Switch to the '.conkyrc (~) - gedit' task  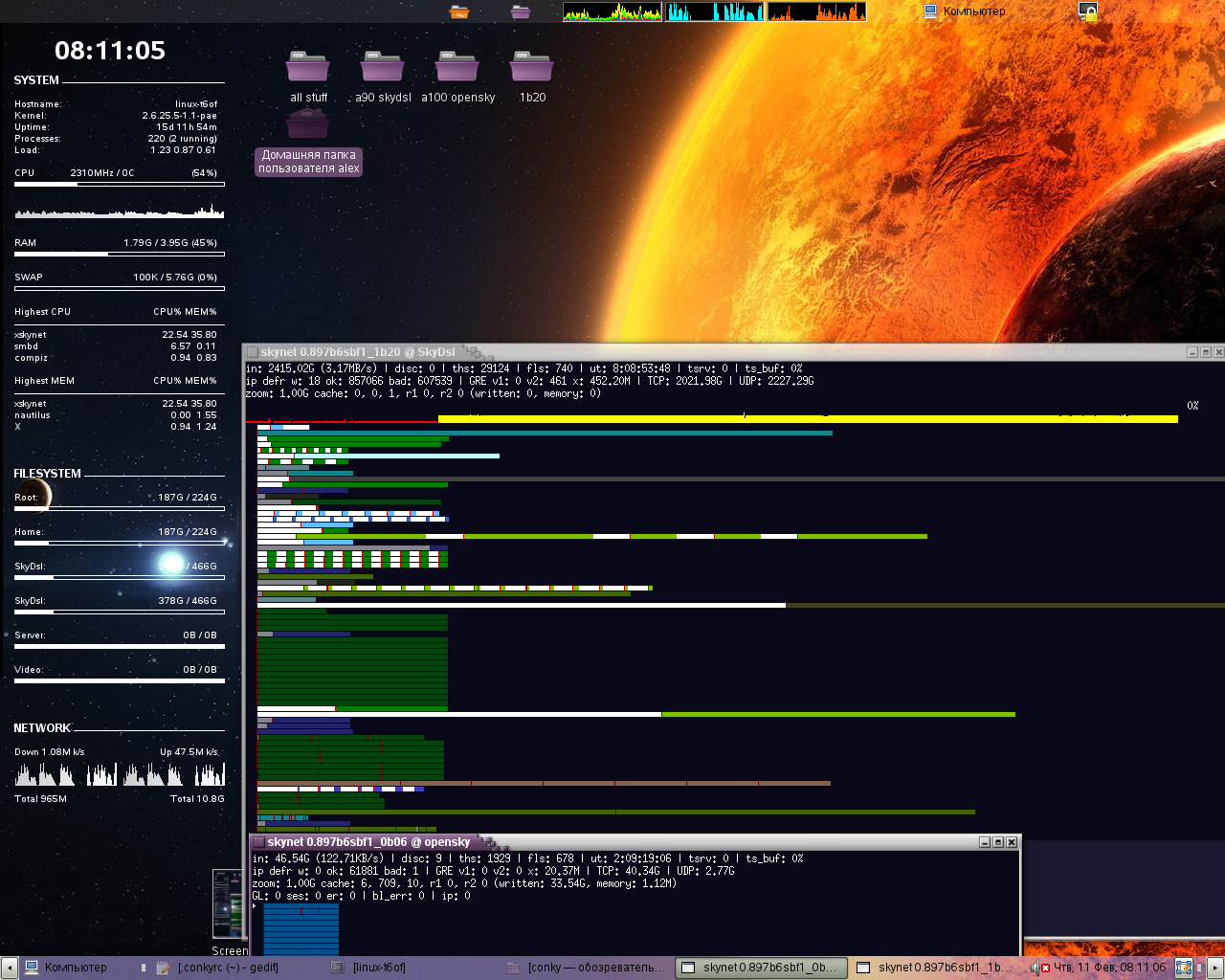click(217, 968)
